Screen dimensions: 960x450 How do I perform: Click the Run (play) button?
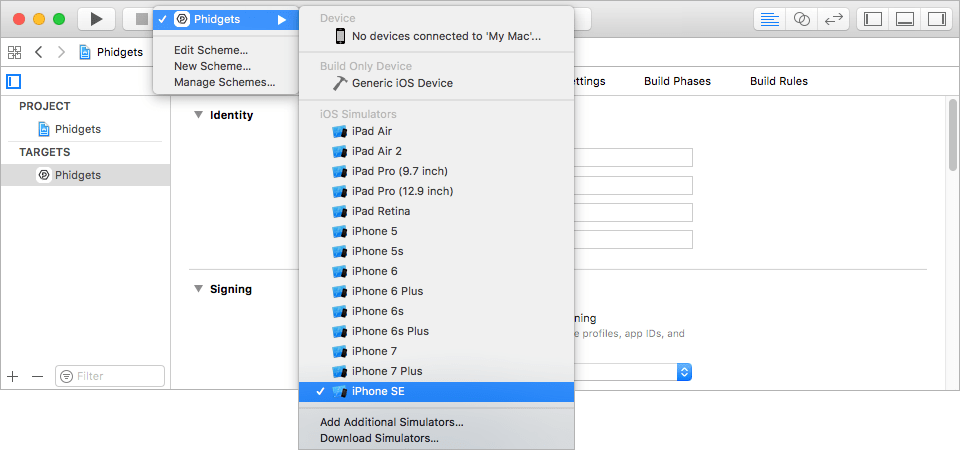(x=96, y=19)
